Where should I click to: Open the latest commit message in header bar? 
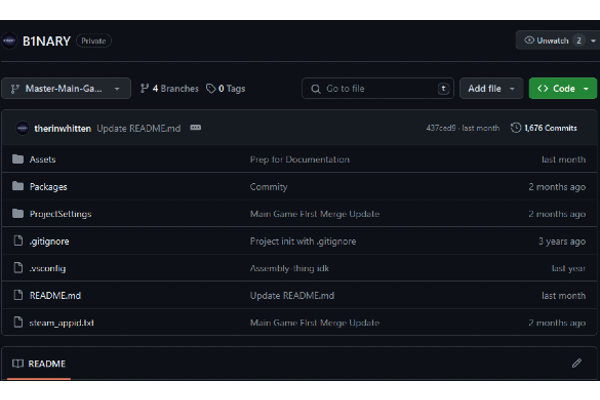[139, 129]
